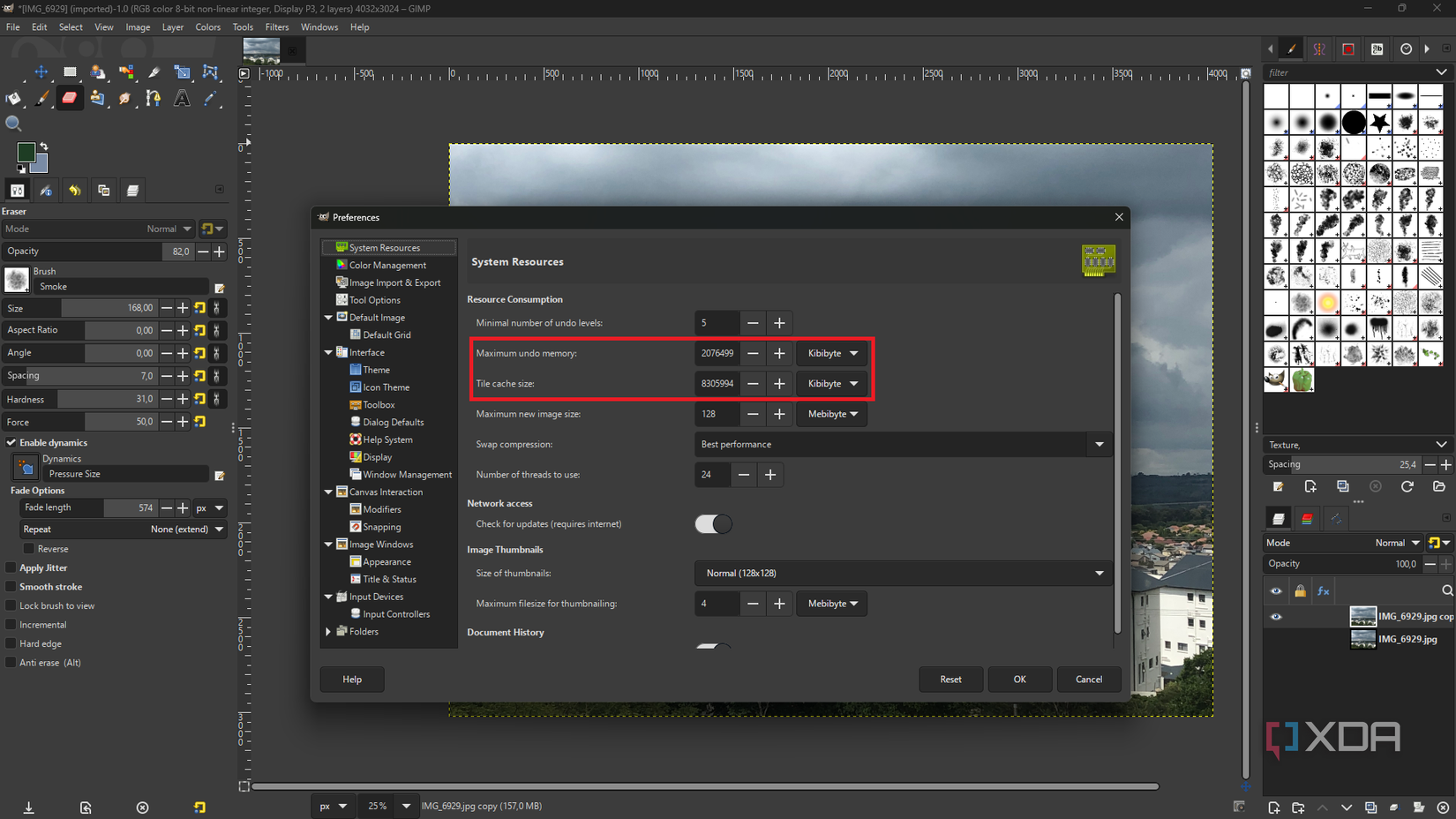
Task: Activate the Zoom tool
Action: pyautogui.click(x=13, y=124)
